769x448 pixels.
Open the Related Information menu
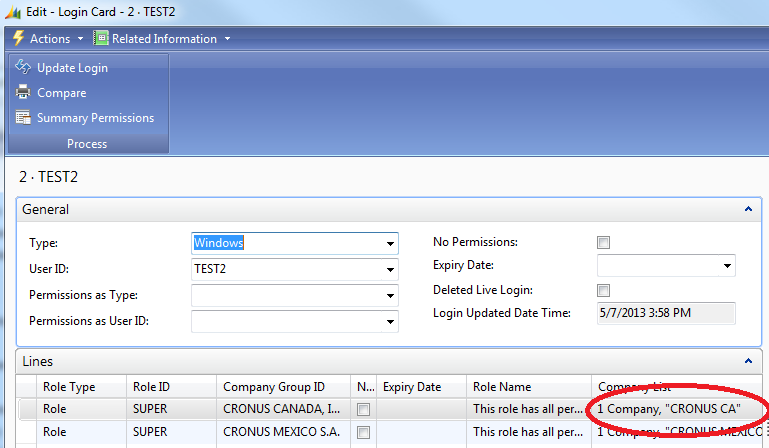(164, 38)
